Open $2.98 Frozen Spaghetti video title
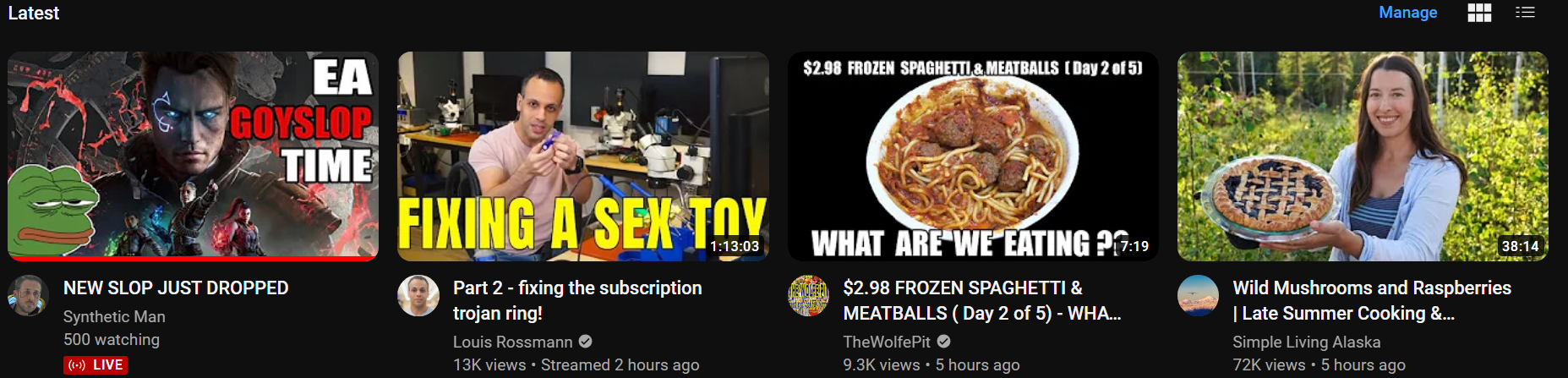The image size is (1568, 378). [982, 300]
